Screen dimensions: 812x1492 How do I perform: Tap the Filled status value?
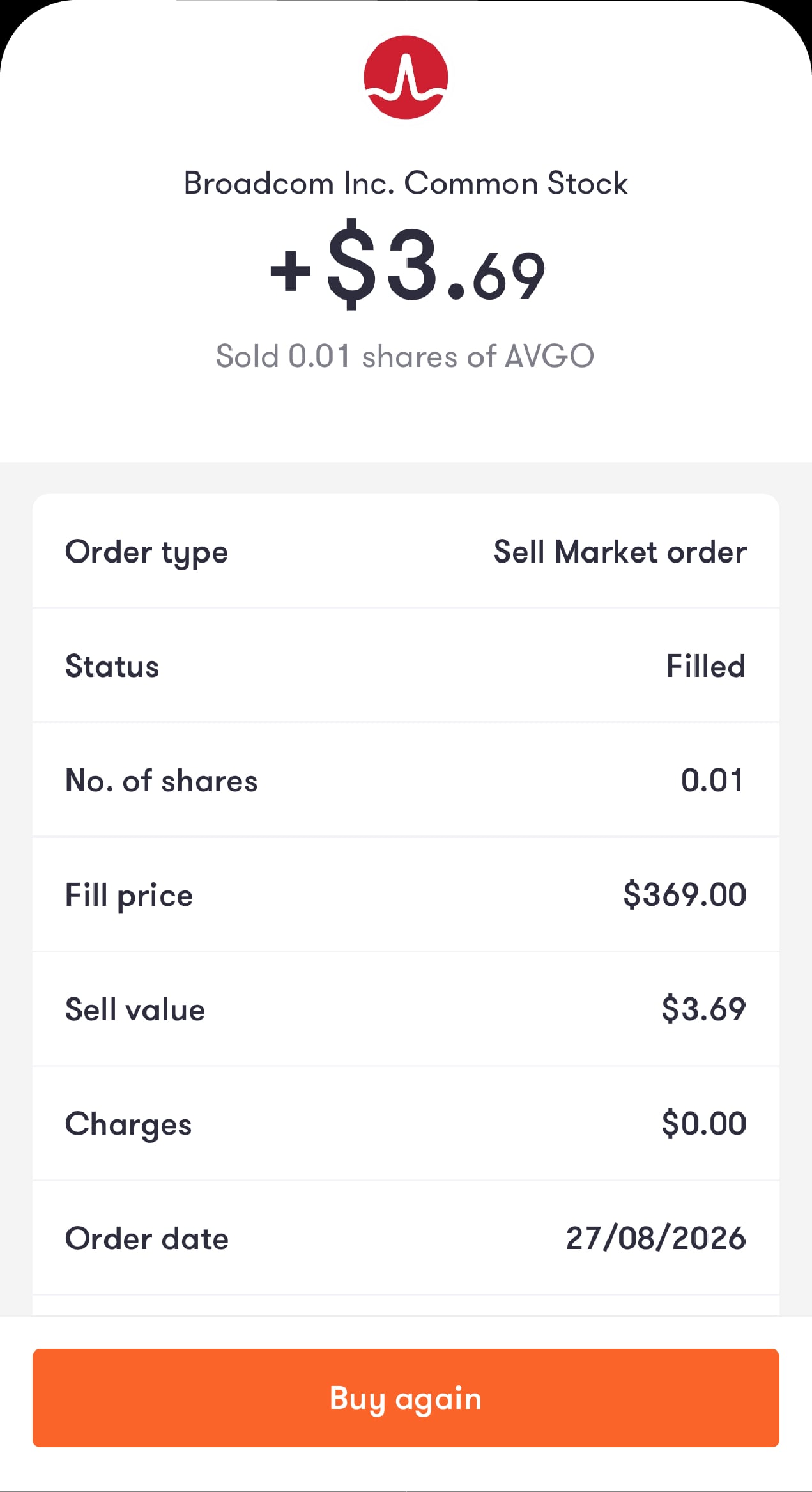[706, 666]
